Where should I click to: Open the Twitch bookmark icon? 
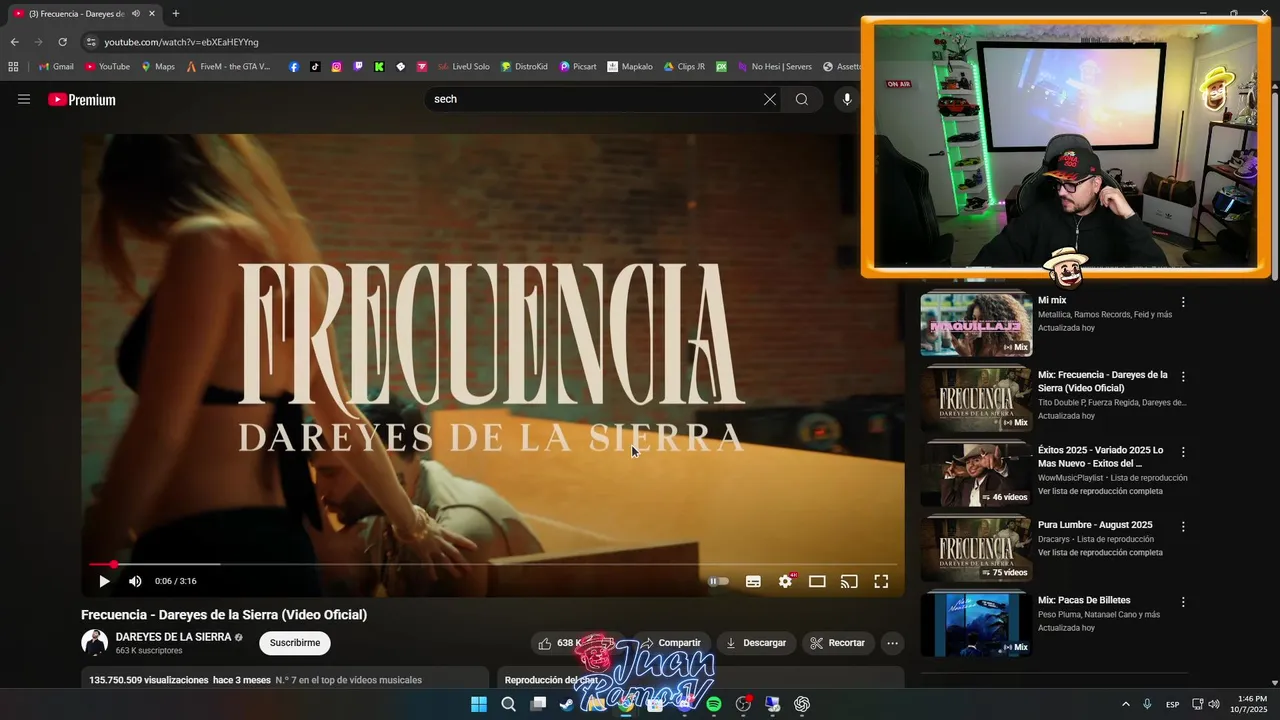[358, 67]
